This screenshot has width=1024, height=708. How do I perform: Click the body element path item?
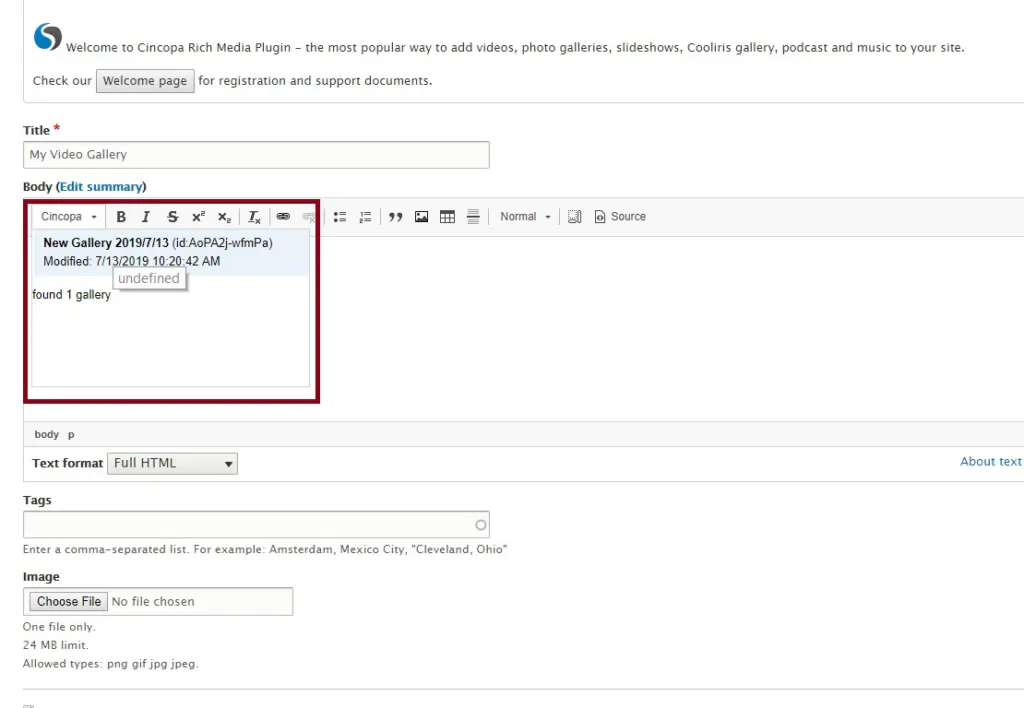[x=46, y=434]
